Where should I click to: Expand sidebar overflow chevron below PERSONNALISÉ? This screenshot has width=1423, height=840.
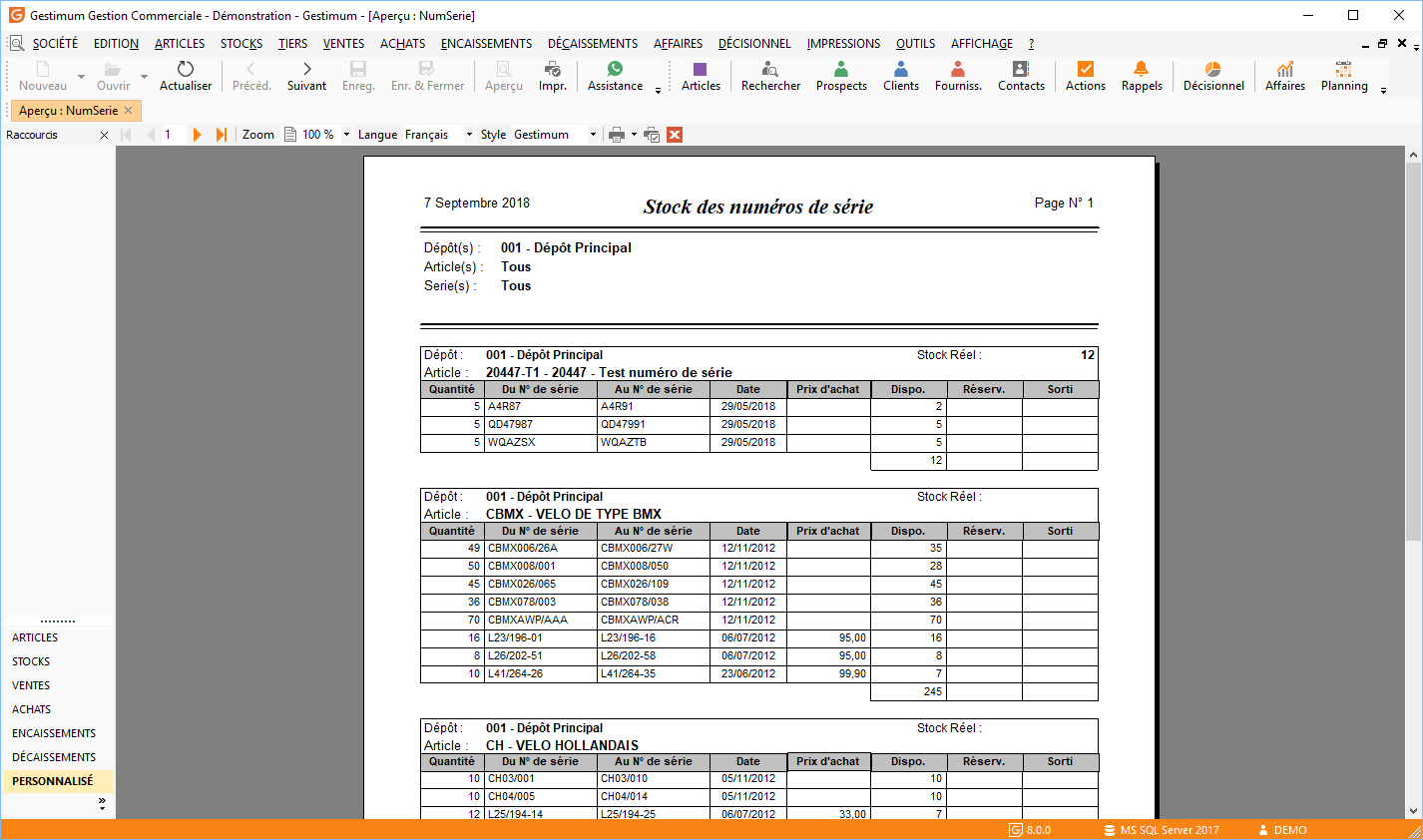tap(102, 802)
